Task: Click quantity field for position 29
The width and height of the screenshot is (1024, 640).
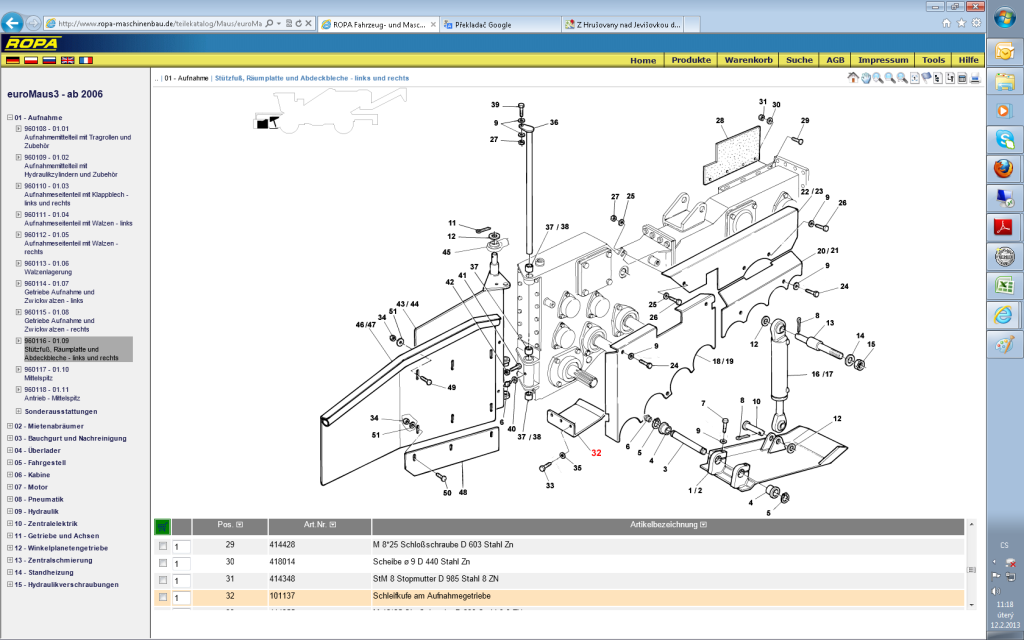Action: click(x=182, y=547)
